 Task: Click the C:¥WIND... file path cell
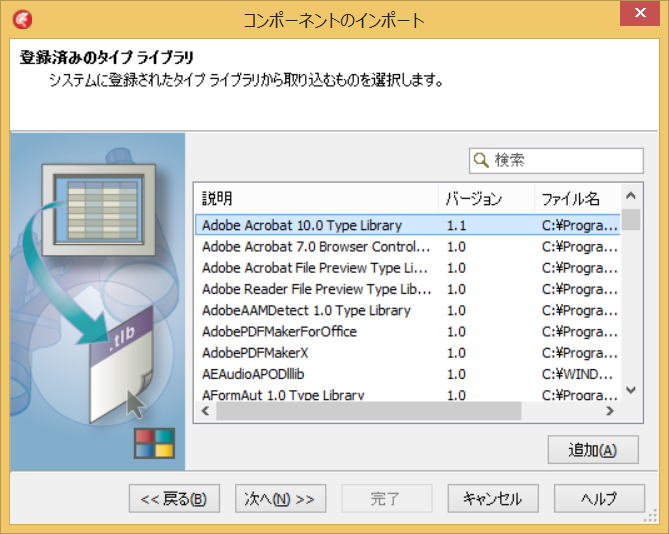click(x=577, y=374)
